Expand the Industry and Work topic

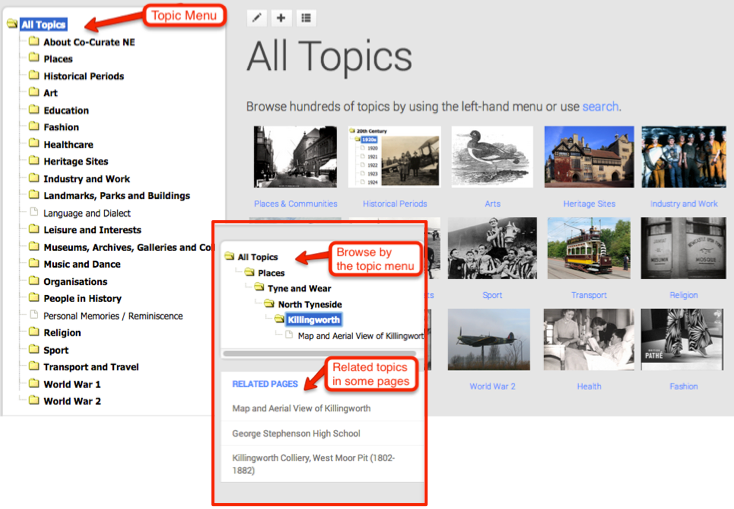86,179
